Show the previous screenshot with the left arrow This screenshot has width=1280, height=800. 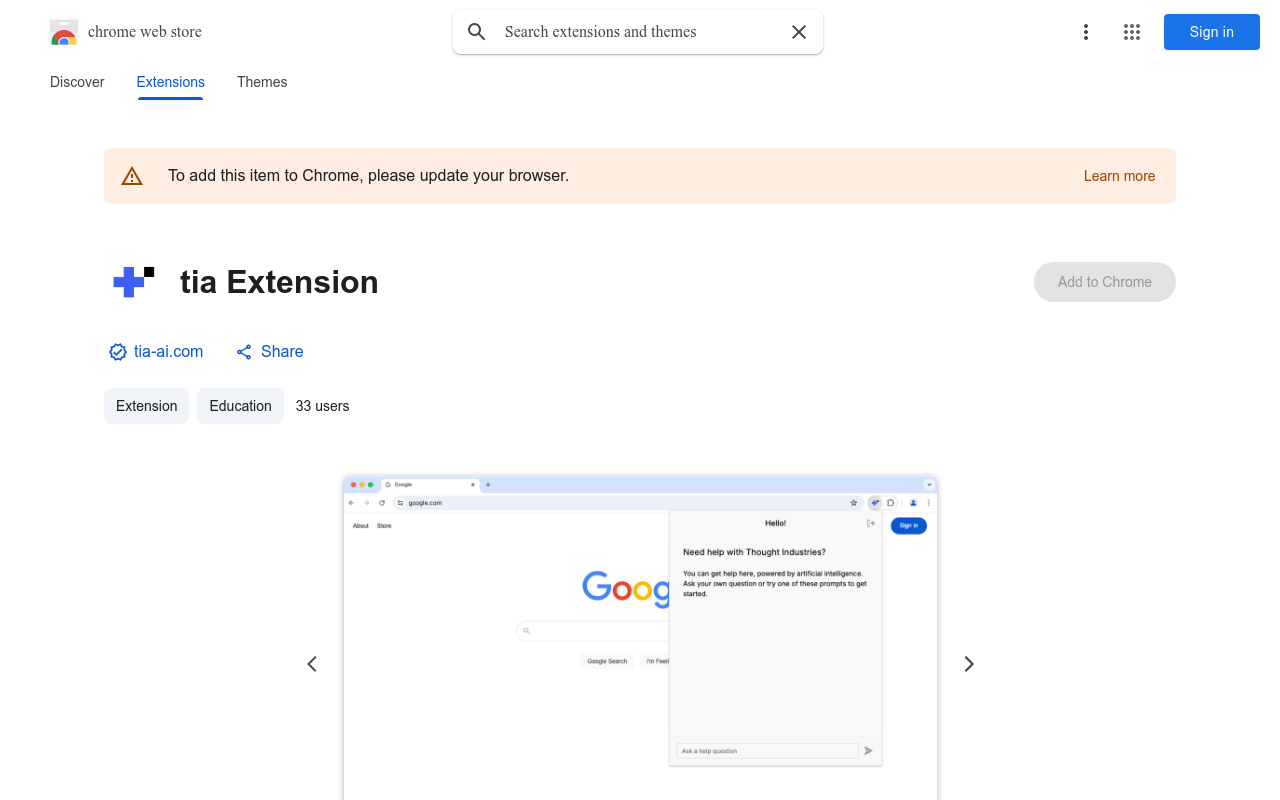tap(312, 664)
